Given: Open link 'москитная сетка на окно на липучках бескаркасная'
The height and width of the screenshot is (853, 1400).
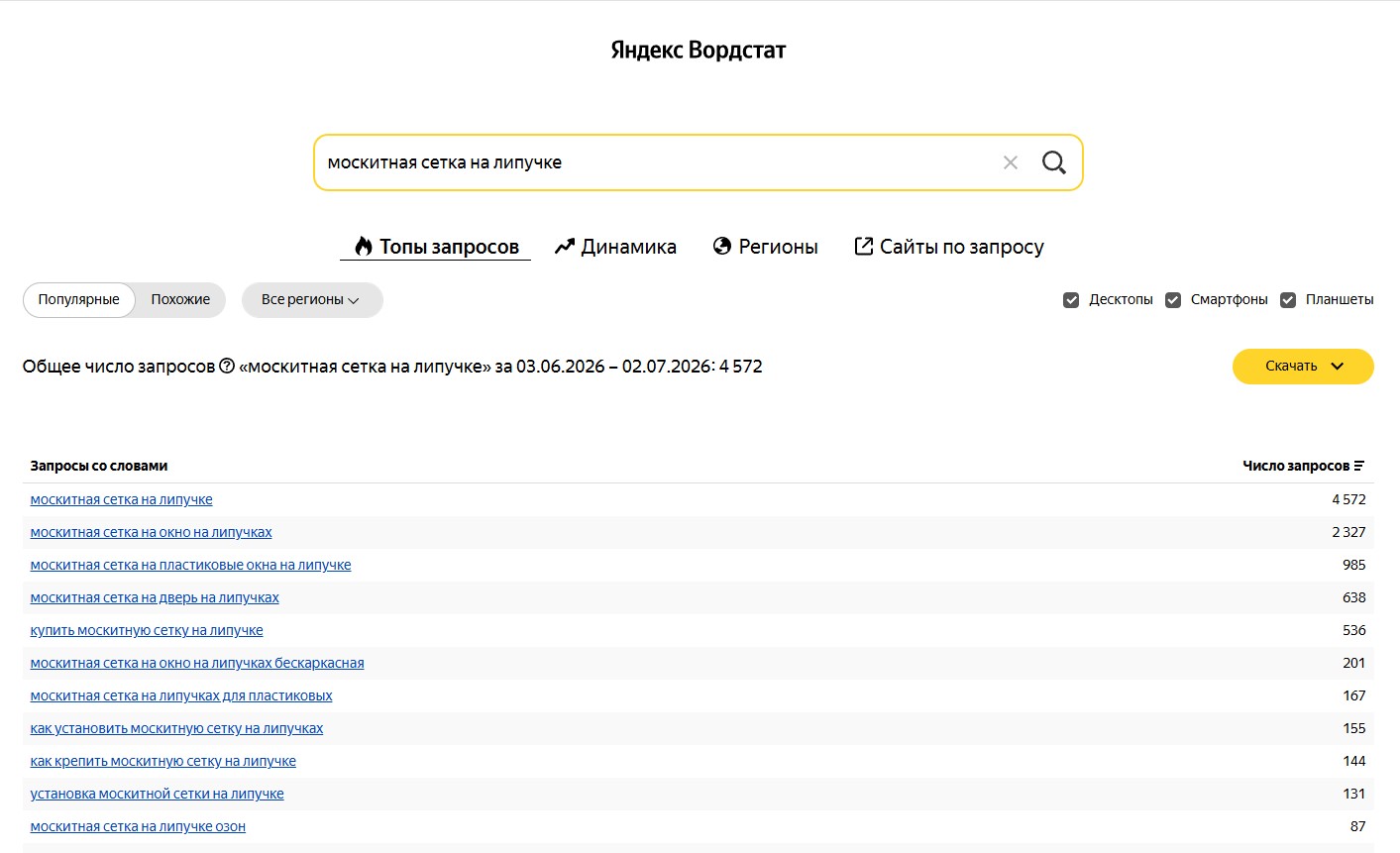Looking at the screenshot, I should point(197,664).
